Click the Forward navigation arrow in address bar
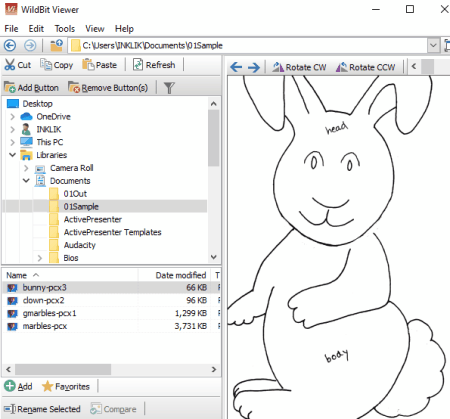This screenshot has width=450, height=419. [30, 45]
